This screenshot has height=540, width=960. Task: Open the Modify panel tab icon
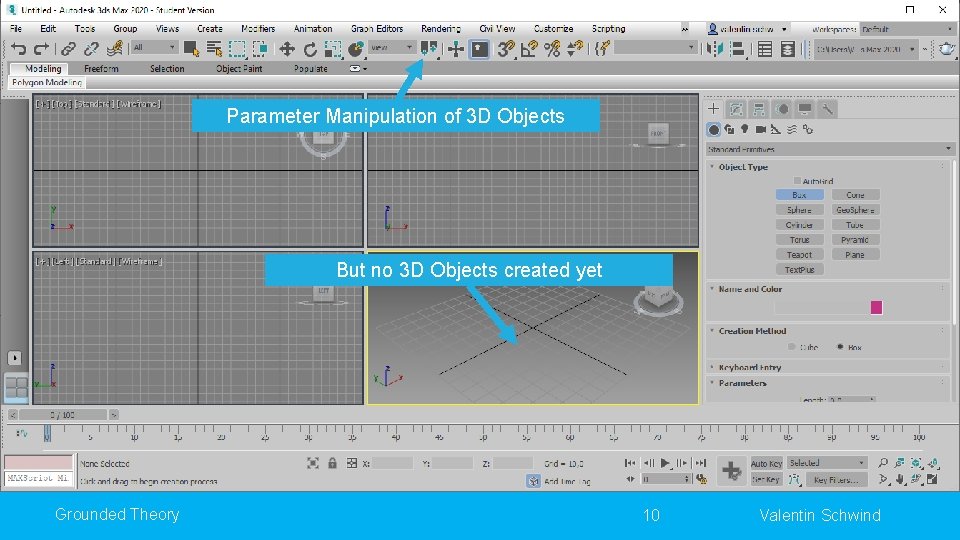(x=737, y=109)
